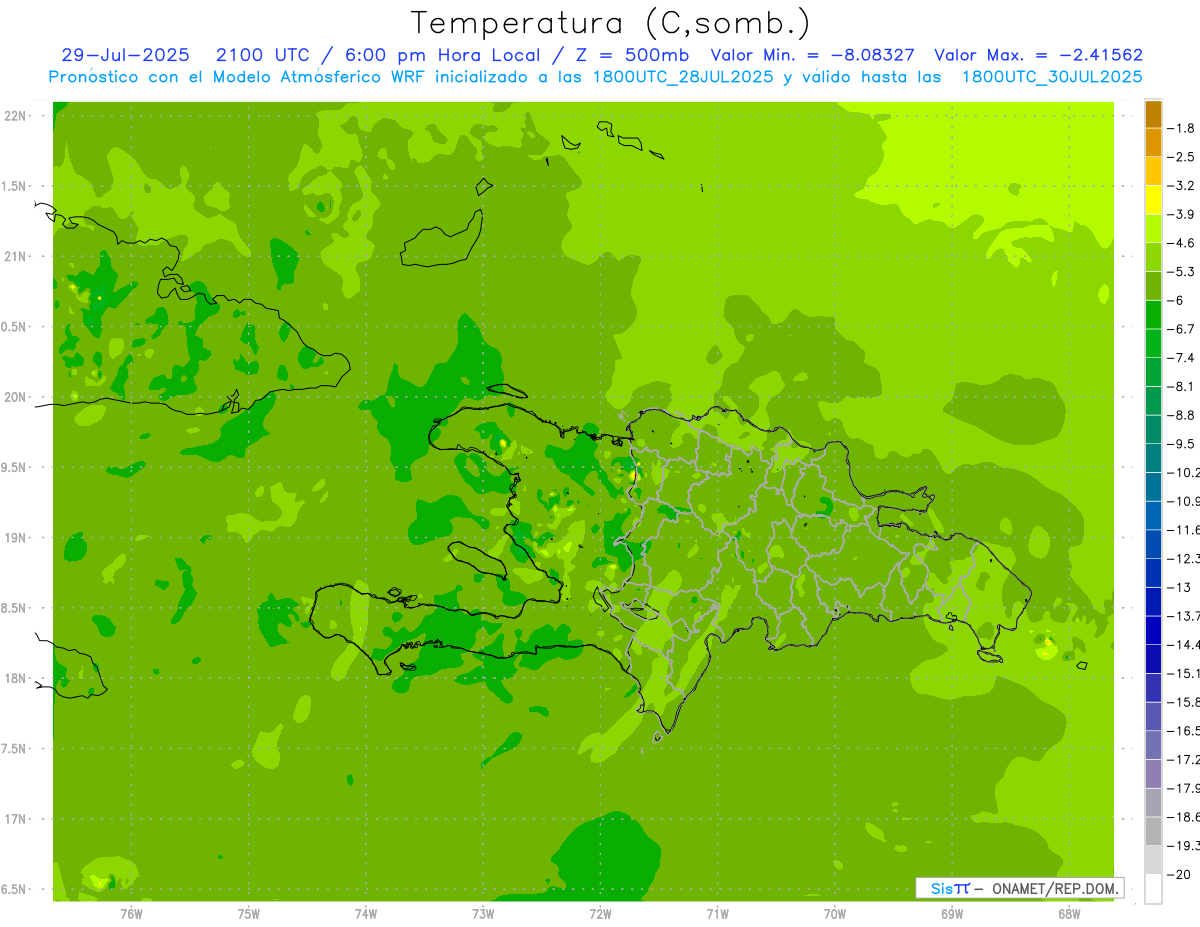Screen dimensions: 1200x927
Task: Pick the dark orange swatch above -1.8
Action: pyautogui.click(x=1153, y=114)
